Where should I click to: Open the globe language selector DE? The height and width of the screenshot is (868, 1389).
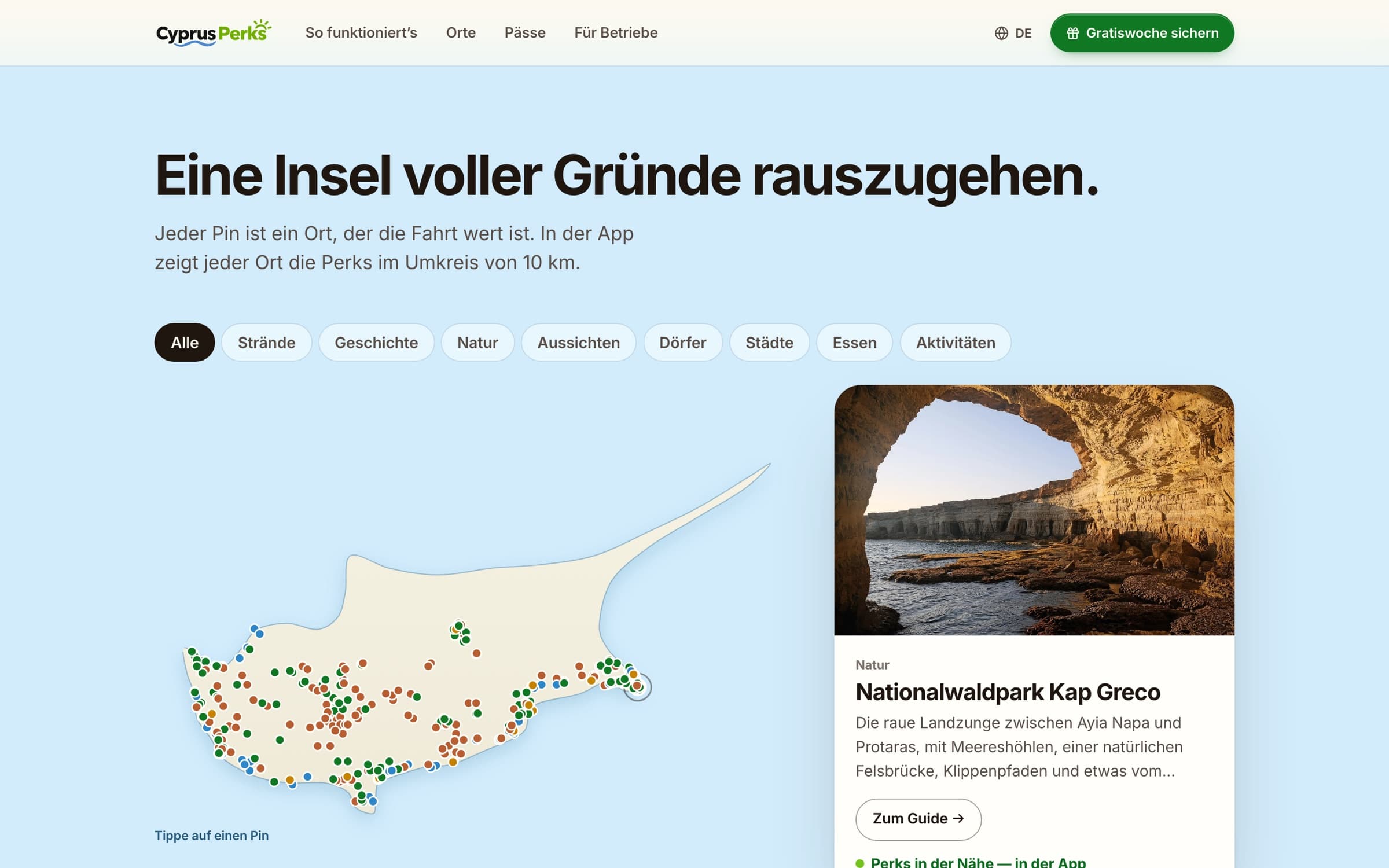[1013, 33]
